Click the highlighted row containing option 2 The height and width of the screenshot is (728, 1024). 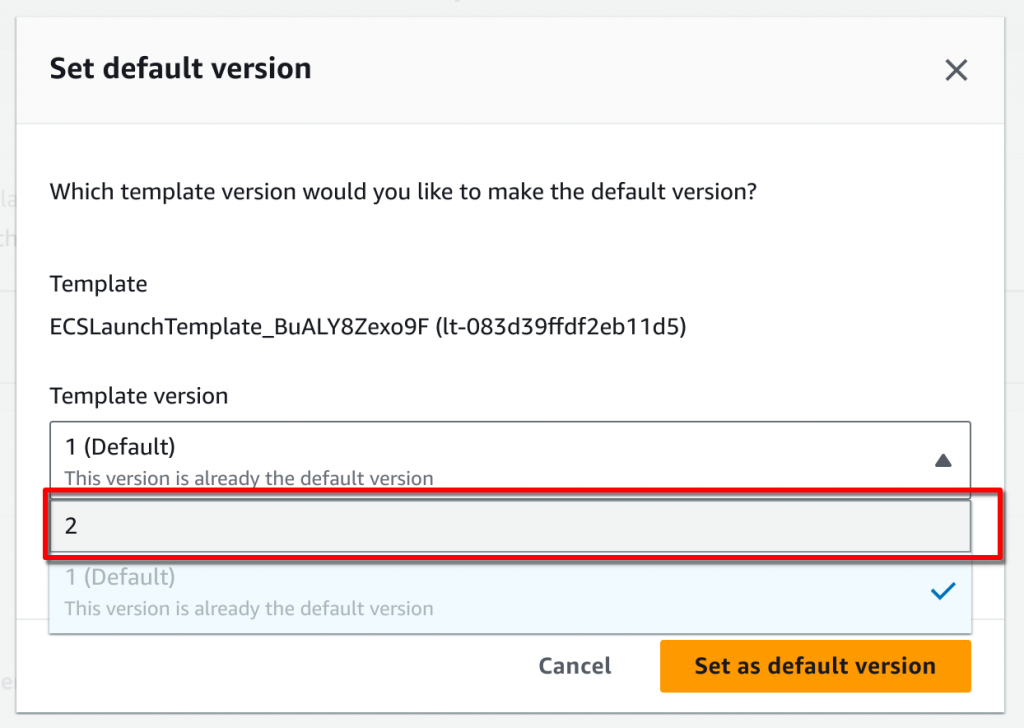(510, 526)
